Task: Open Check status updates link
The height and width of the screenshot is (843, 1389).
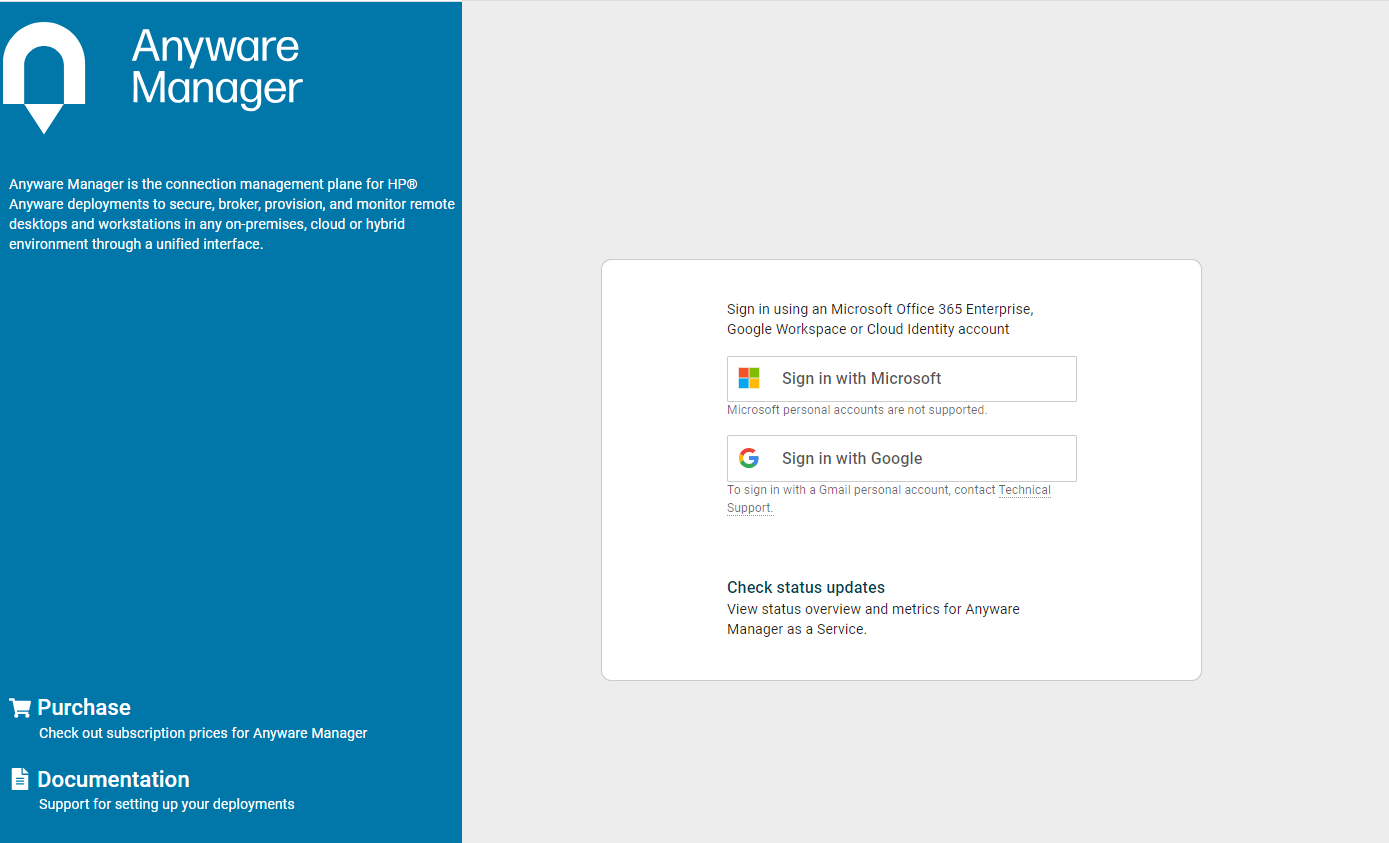Action: click(805, 587)
